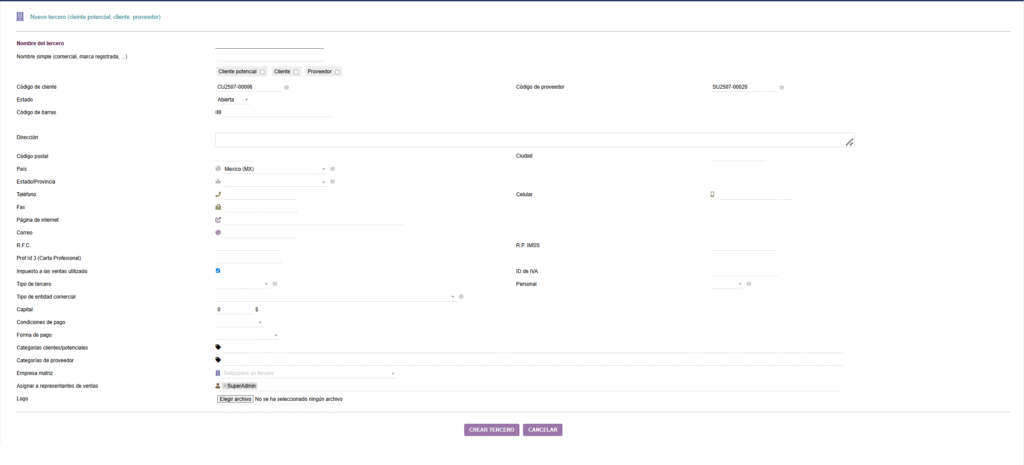Expand the Estado dropdown set to Abierta
The image size is (1024, 465).
pyautogui.click(x=233, y=100)
